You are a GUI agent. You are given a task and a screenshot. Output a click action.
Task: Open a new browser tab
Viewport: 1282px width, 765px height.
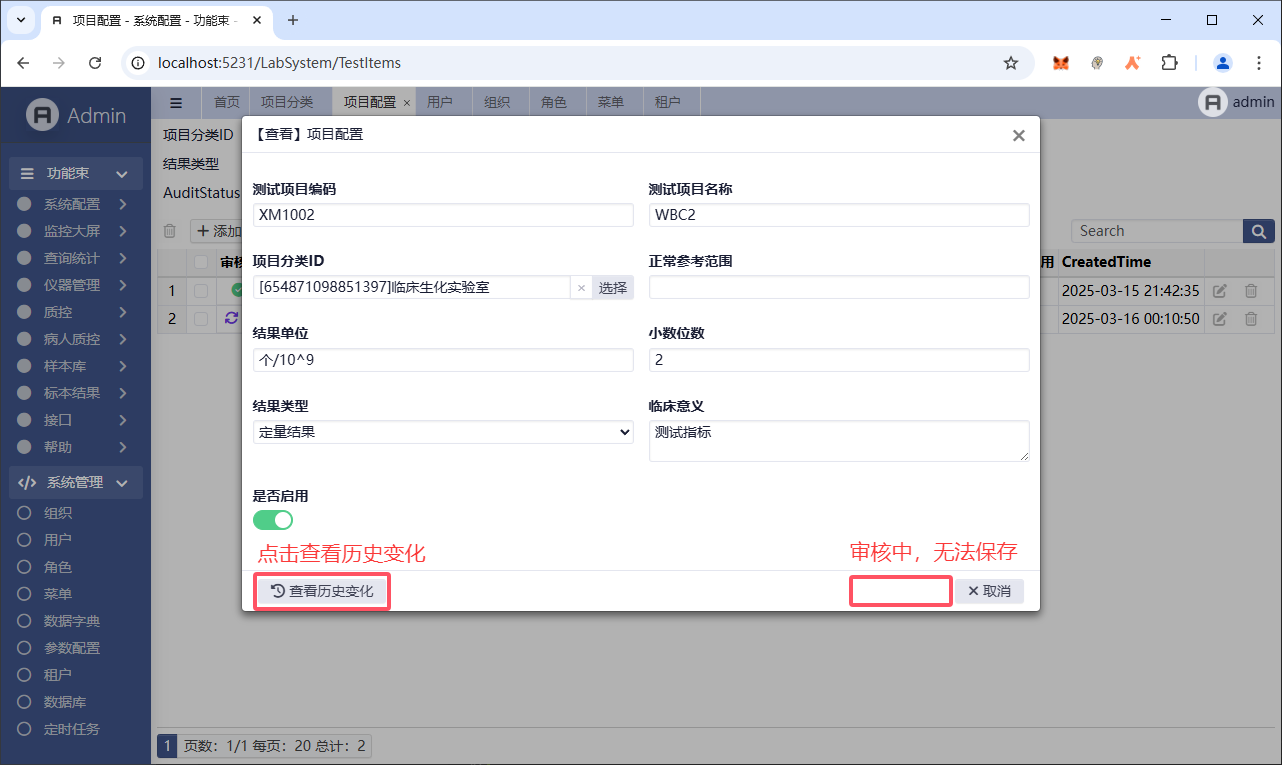(x=293, y=20)
